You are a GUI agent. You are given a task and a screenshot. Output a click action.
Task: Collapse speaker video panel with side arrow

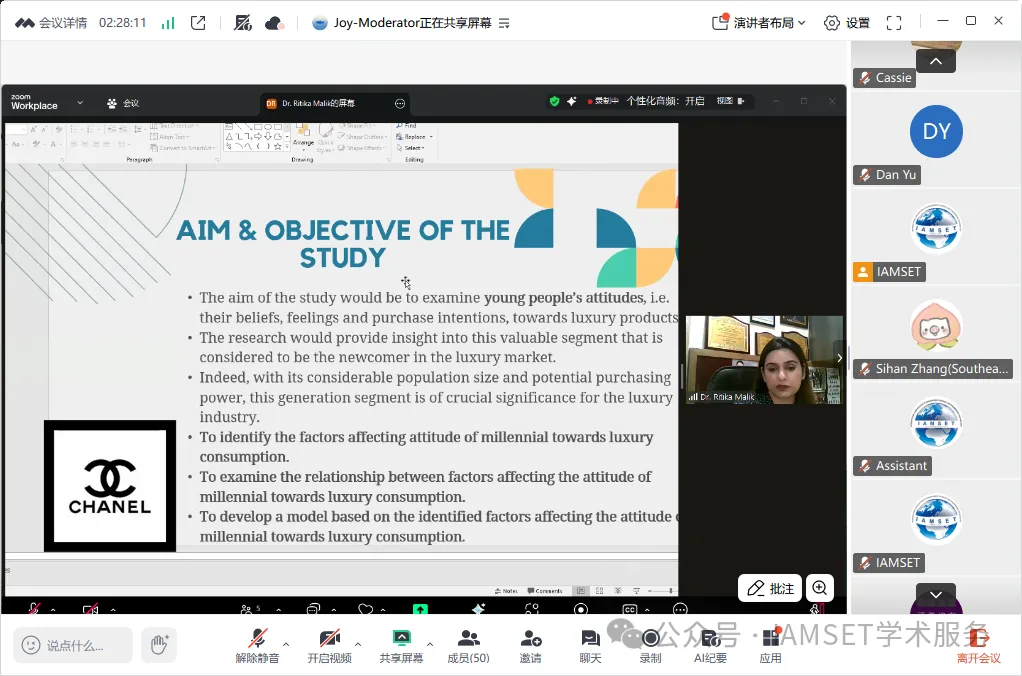(x=840, y=357)
